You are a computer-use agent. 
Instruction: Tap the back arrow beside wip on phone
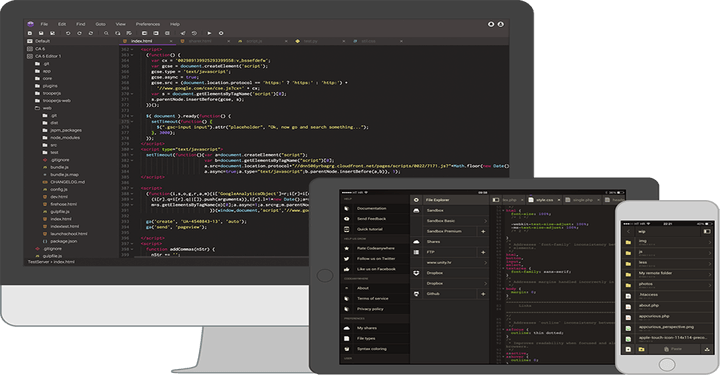click(629, 231)
